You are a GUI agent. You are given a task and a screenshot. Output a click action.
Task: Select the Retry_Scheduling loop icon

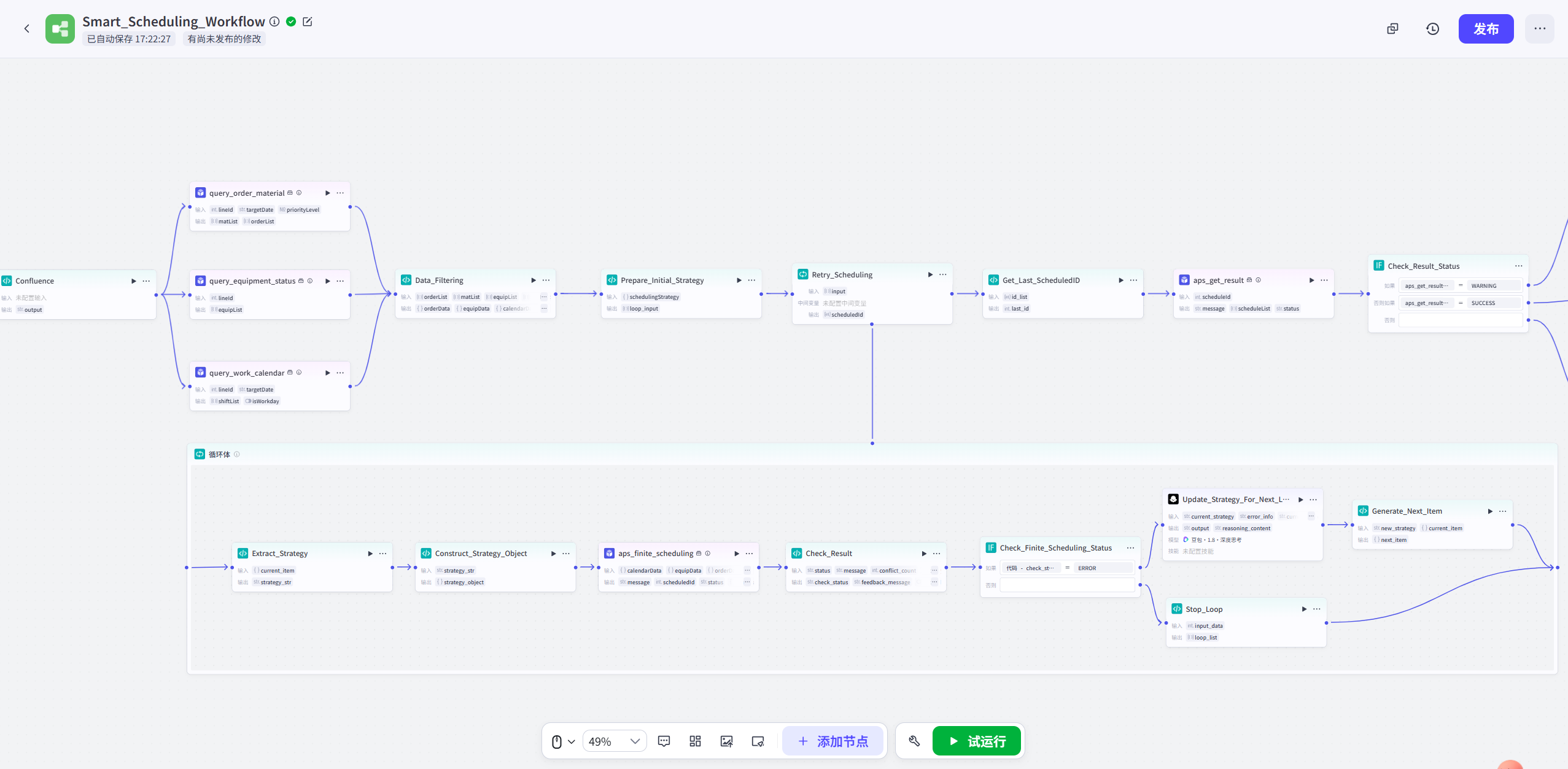[x=802, y=274]
